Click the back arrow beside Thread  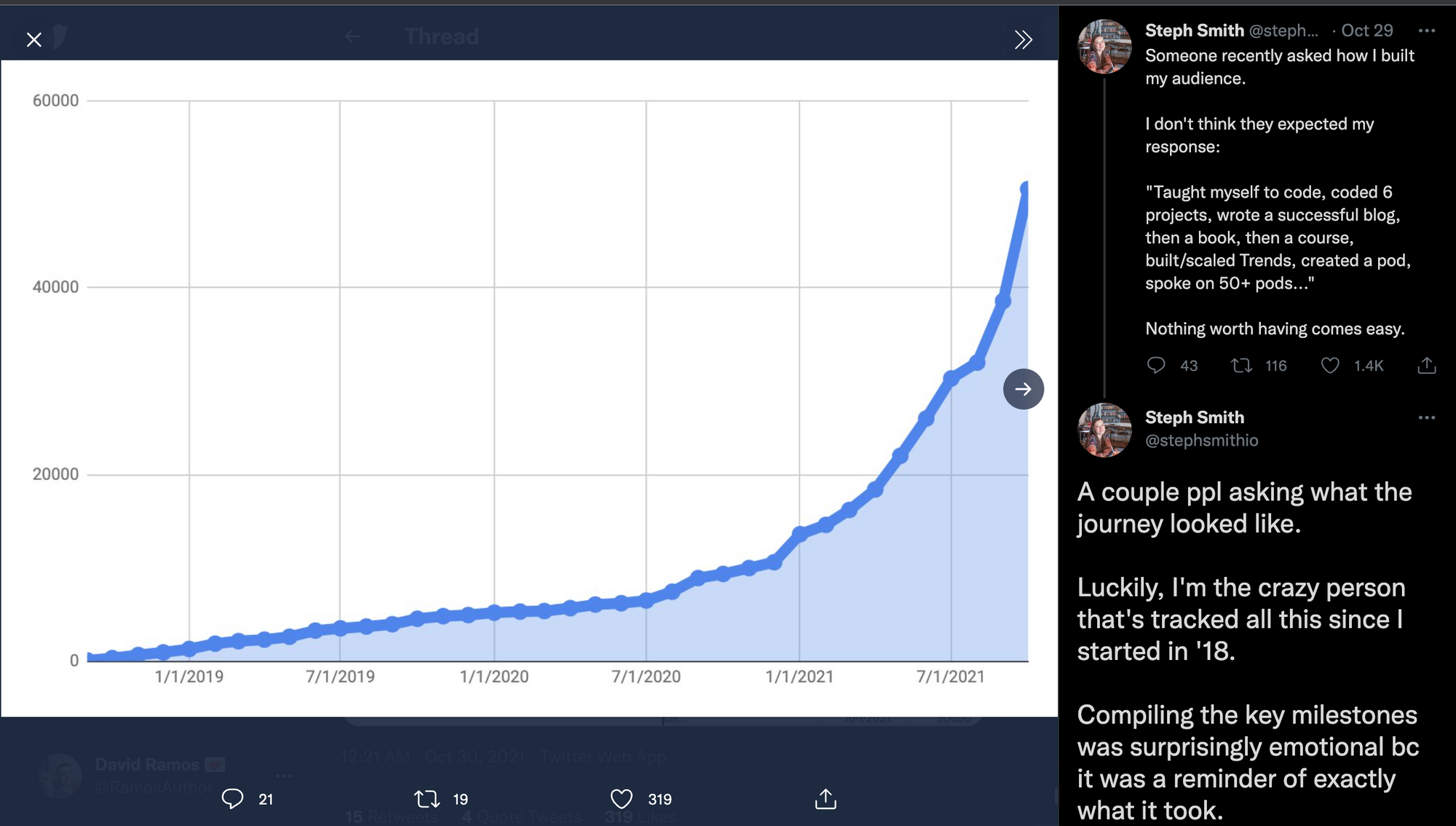[353, 36]
